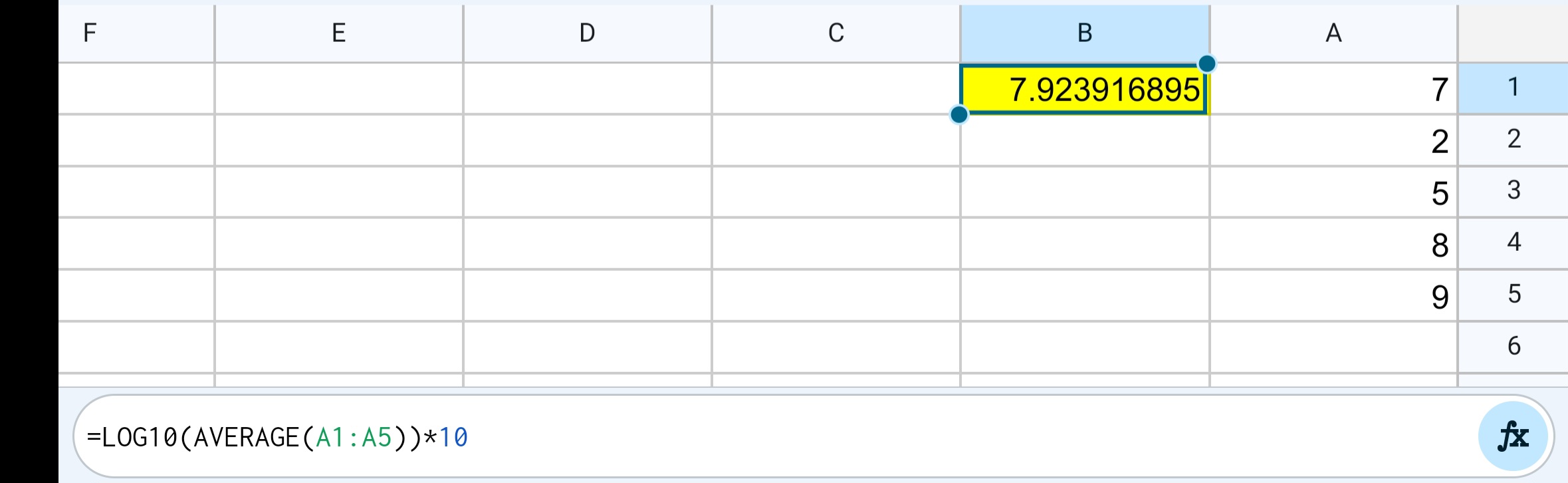This screenshot has width=1568, height=483.
Task: Select column header E
Action: [x=338, y=31]
